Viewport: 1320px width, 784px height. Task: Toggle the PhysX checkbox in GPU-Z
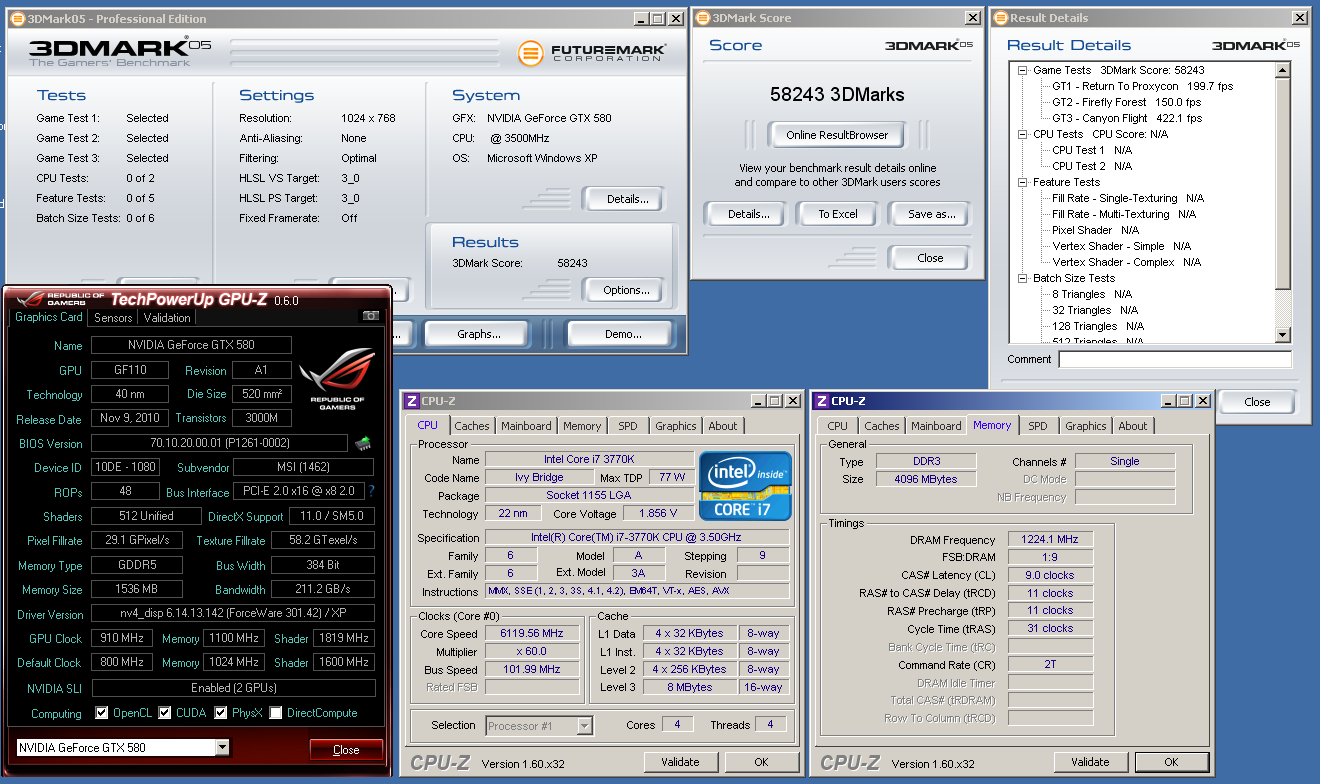point(221,713)
